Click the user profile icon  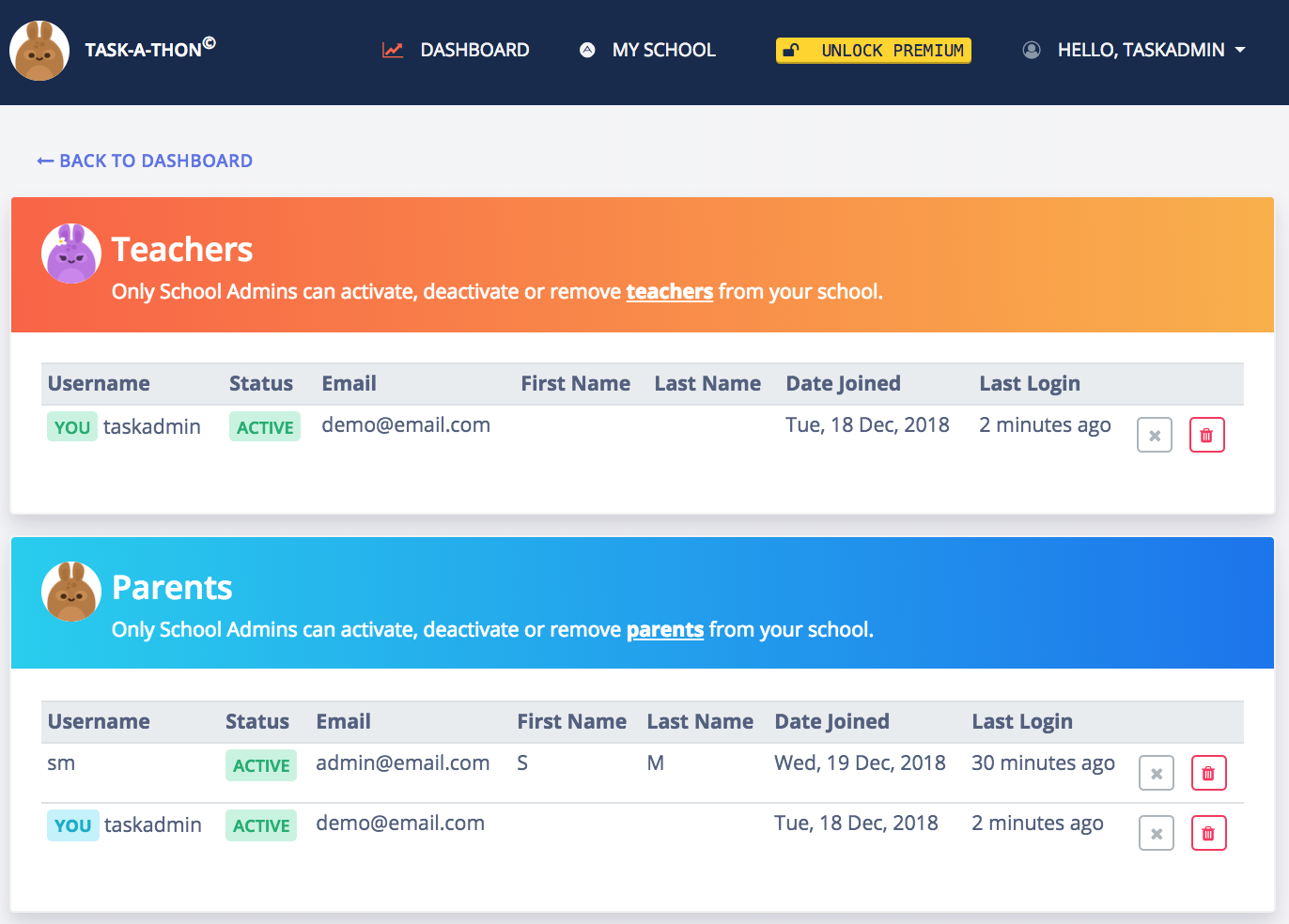[x=1032, y=50]
